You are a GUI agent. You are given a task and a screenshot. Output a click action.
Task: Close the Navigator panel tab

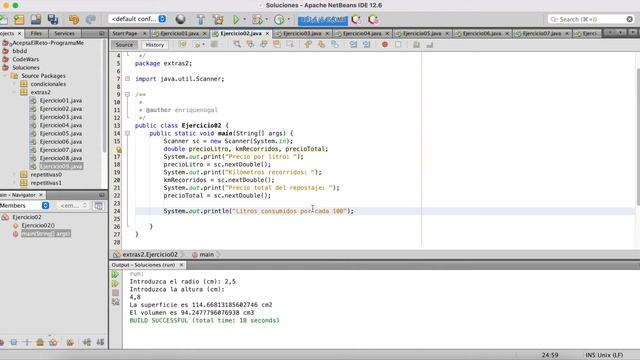tap(41, 195)
